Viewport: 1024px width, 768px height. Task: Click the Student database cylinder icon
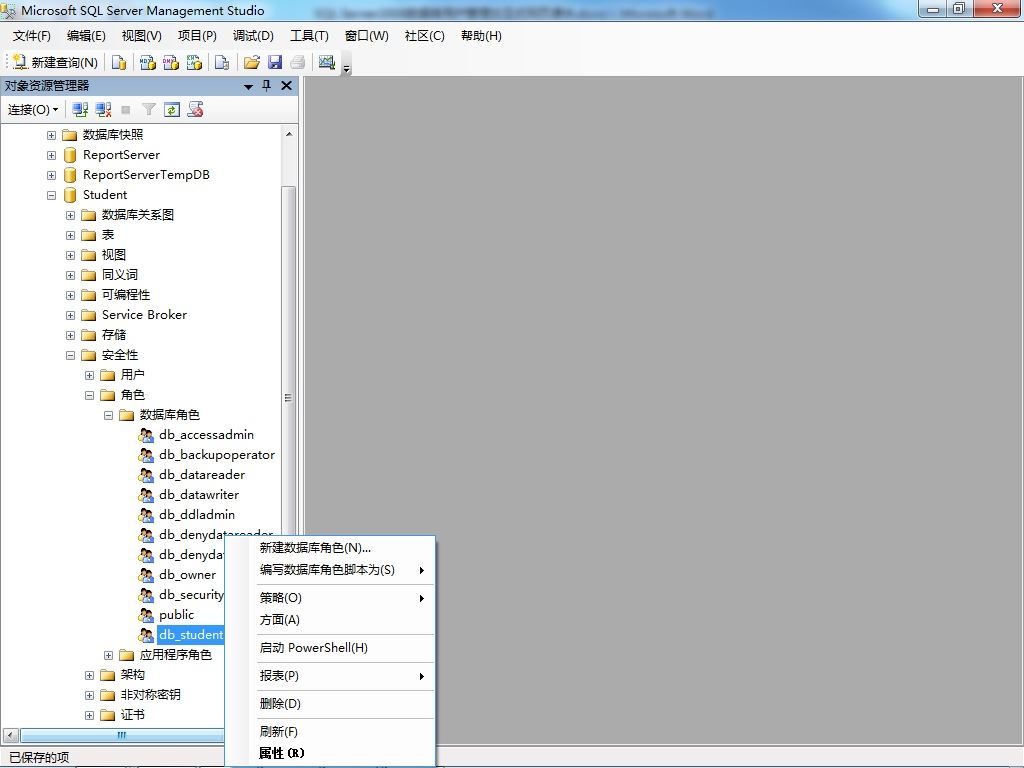click(x=70, y=195)
